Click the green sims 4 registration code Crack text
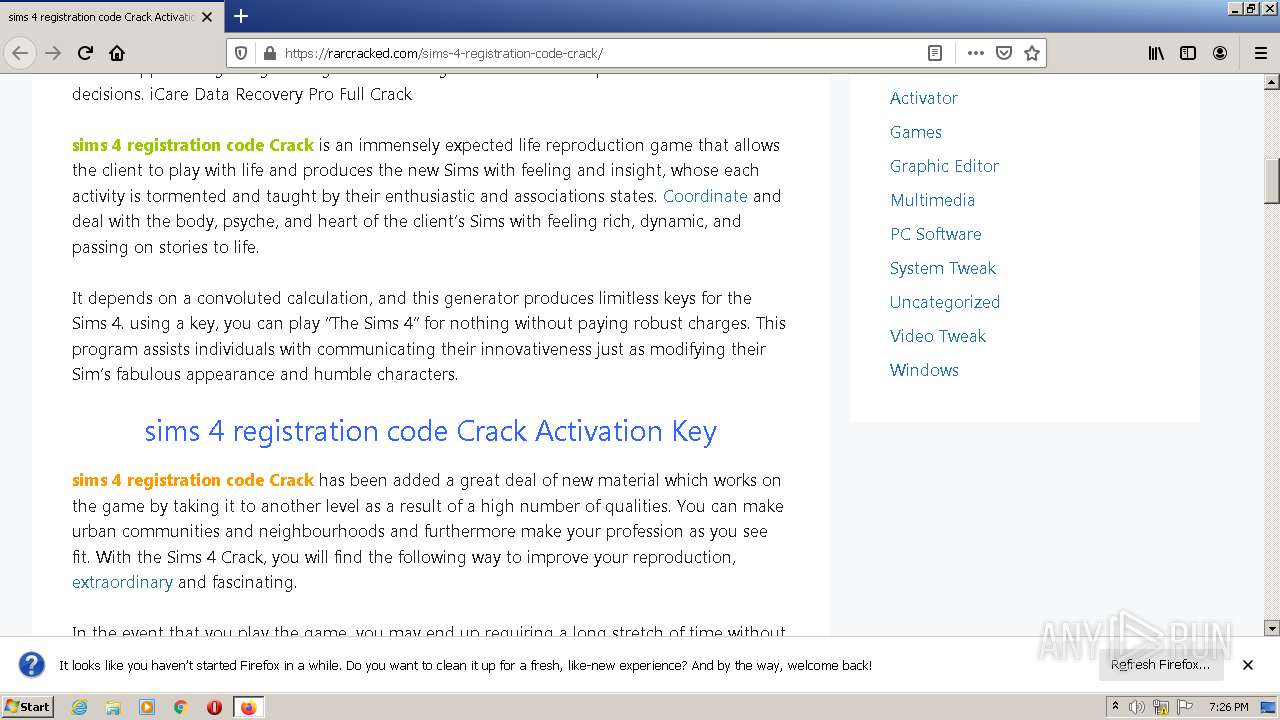This screenshot has width=1280, height=720. tap(193, 145)
